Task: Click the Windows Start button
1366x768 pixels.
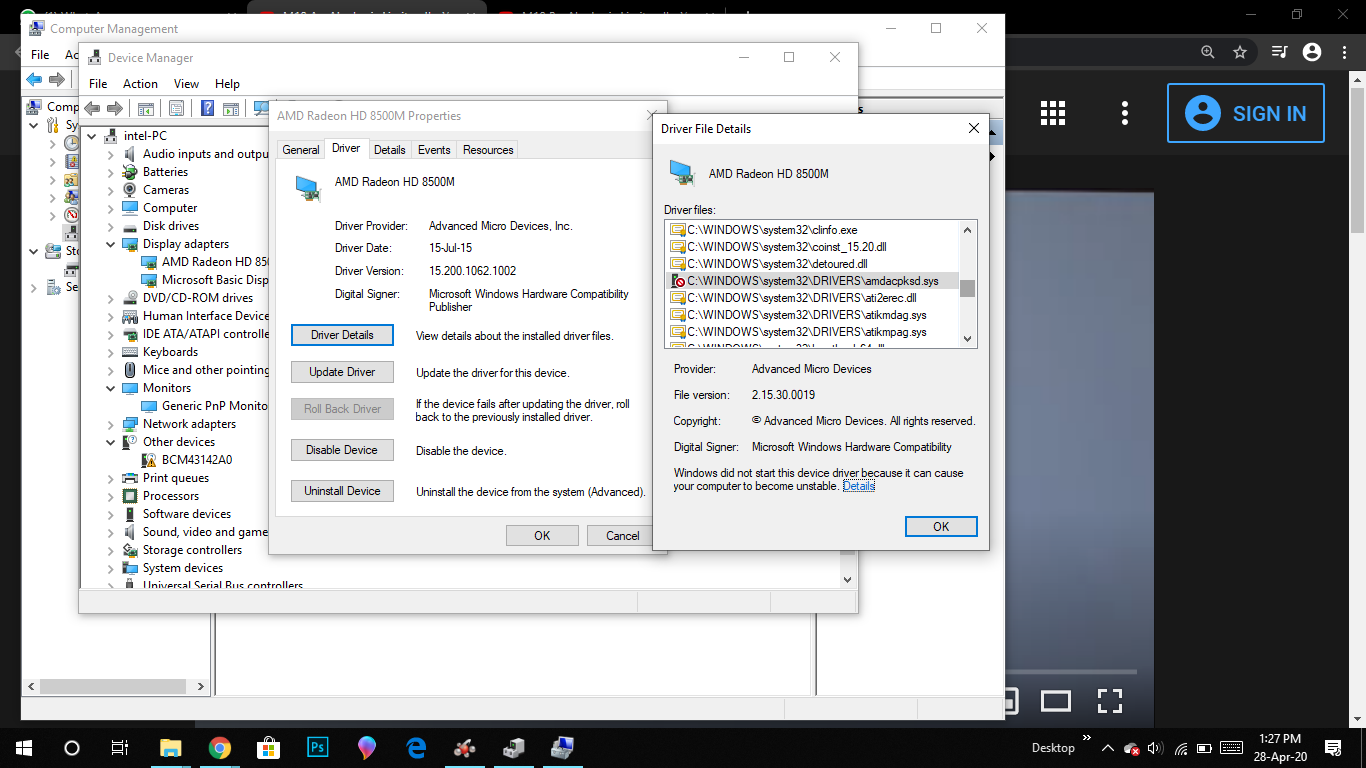Action: [24, 747]
